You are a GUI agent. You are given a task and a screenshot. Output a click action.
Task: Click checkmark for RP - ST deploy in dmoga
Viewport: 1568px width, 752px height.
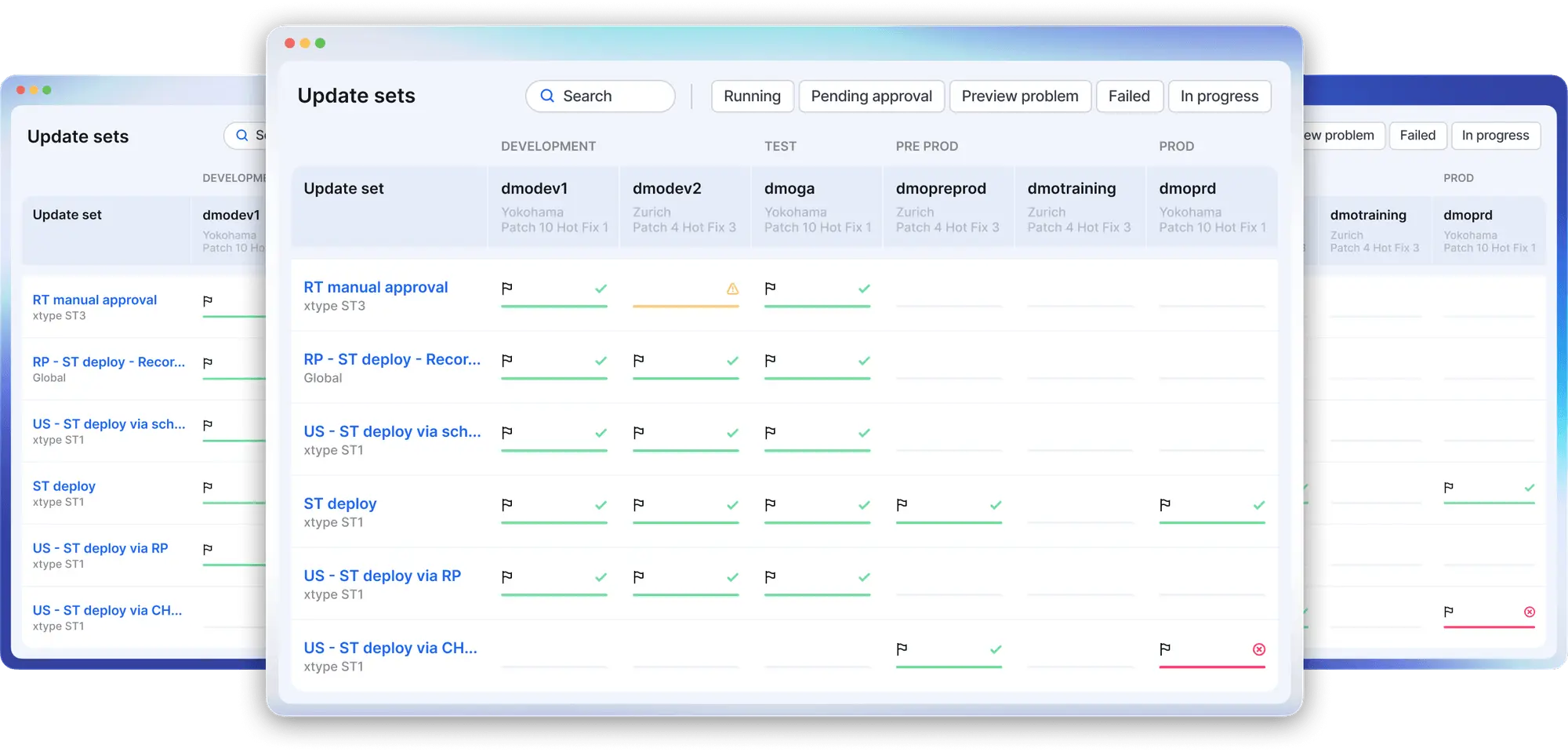pyautogui.click(x=864, y=361)
